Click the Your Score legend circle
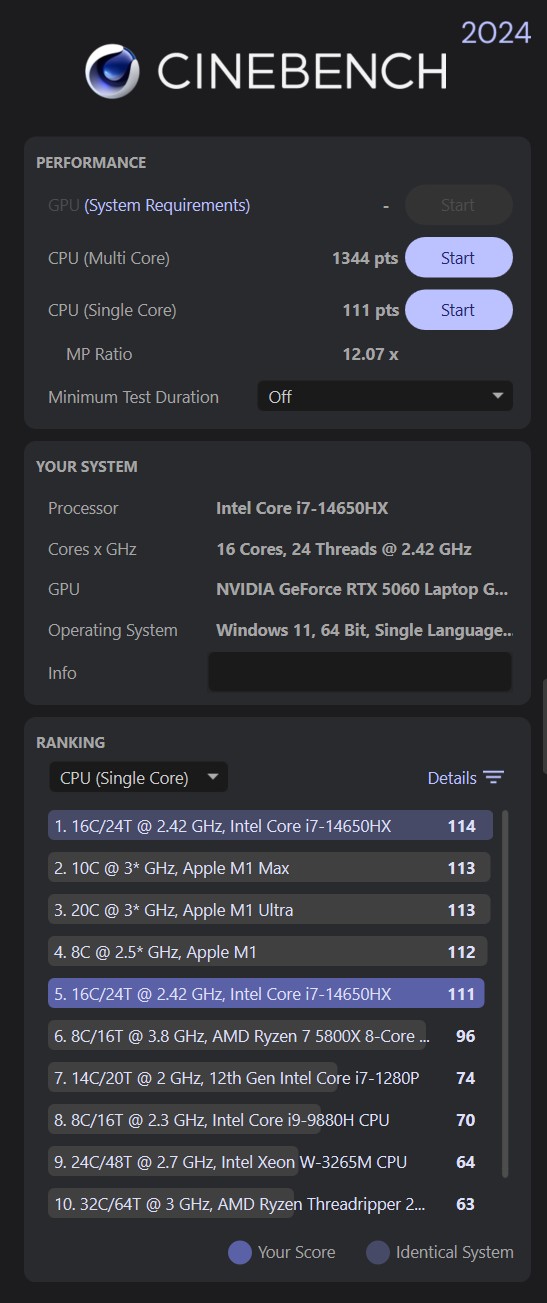This screenshot has height=1303, width=547. [240, 1252]
